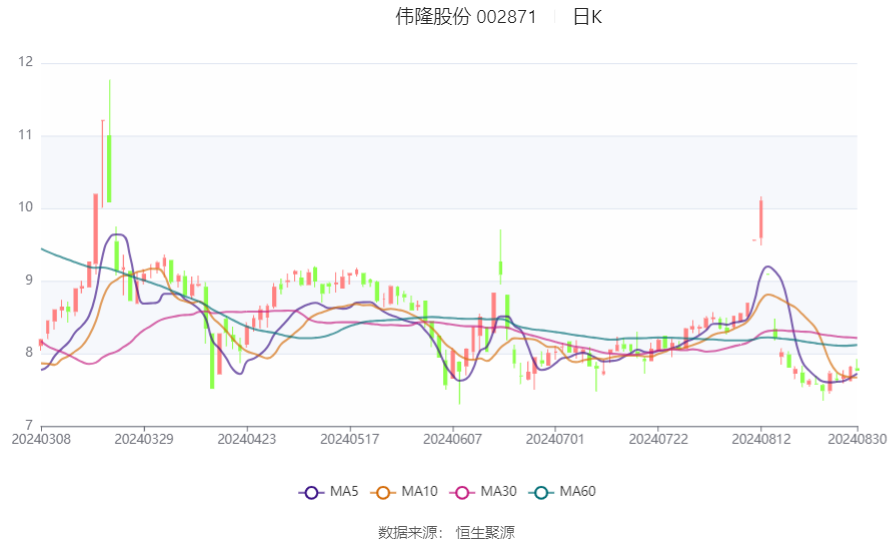Viewport: 893px width, 542px height.
Task: Click y-axis value 10
Action: tap(26, 207)
